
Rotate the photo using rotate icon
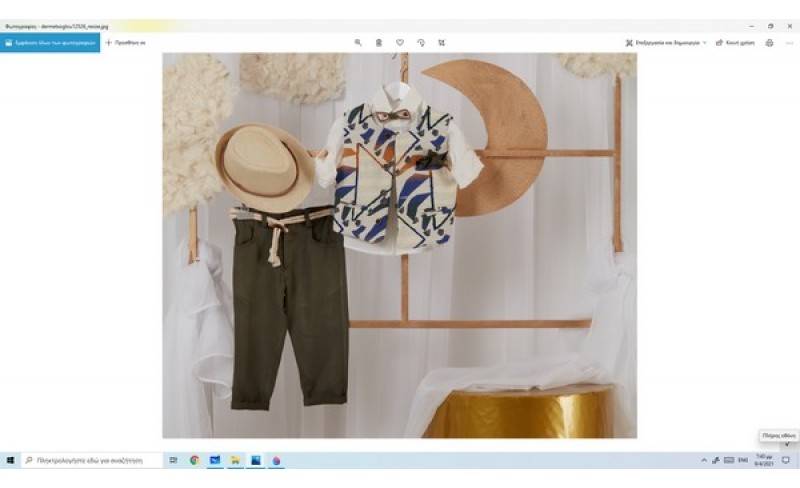[x=421, y=43]
